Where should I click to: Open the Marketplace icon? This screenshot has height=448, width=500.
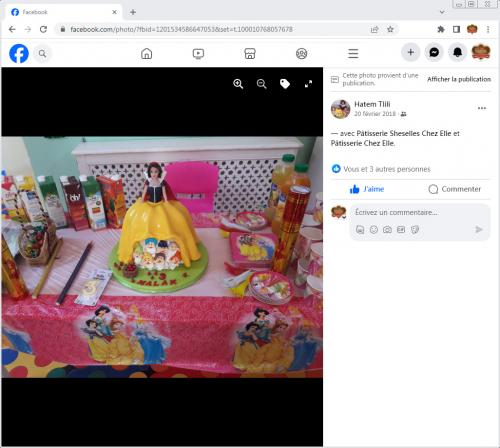(x=250, y=53)
